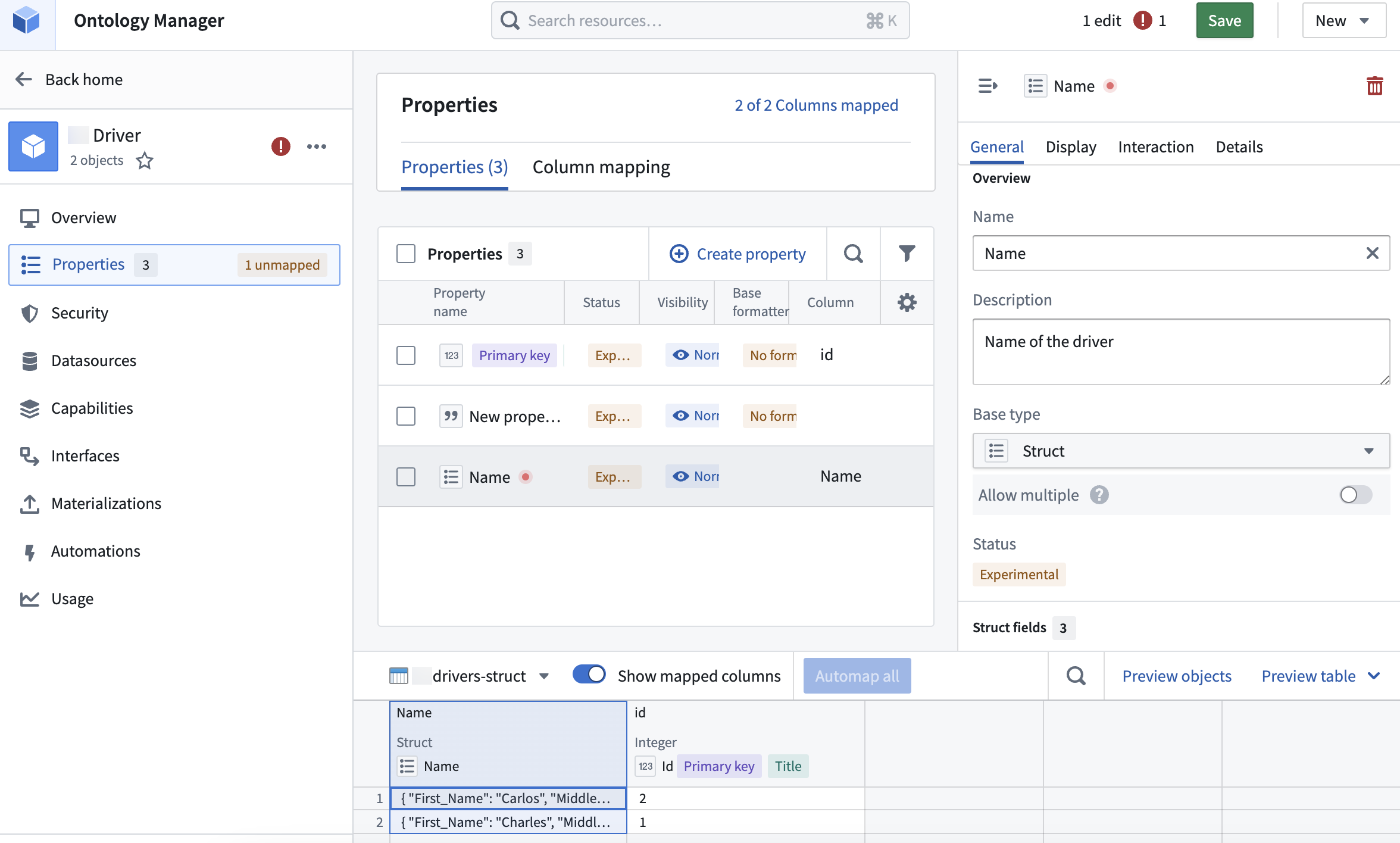Click Create property
The width and height of the screenshot is (1400, 843).
(x=737, y=254)
